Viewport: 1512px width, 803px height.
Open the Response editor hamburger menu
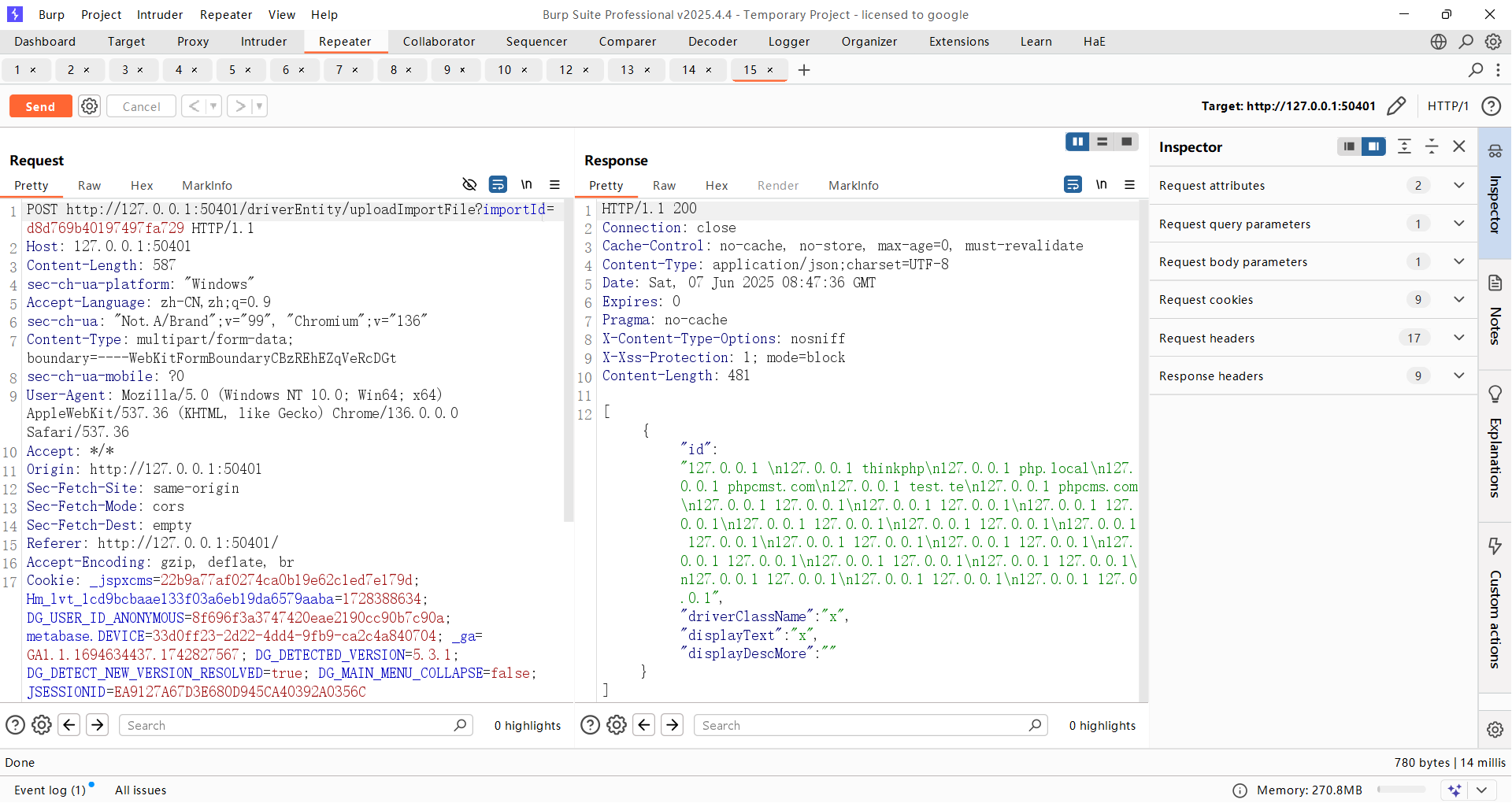tap(1129, 184)
